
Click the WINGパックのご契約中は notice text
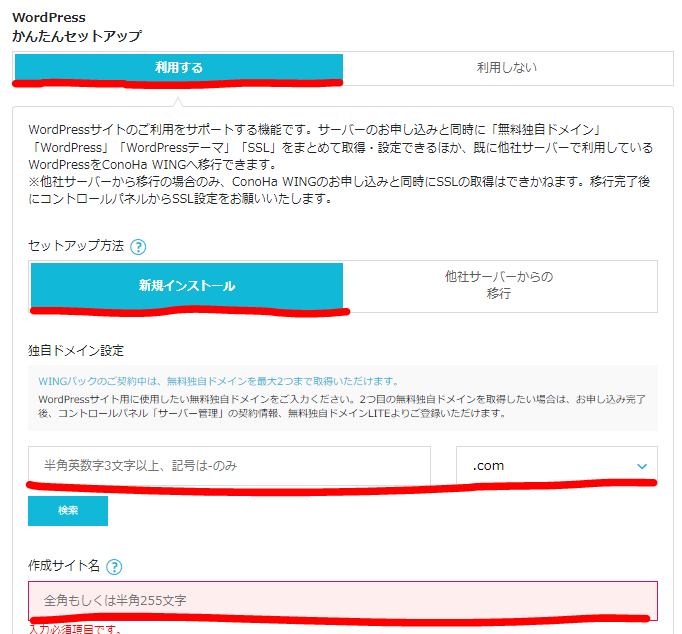(x=219, y=381)
